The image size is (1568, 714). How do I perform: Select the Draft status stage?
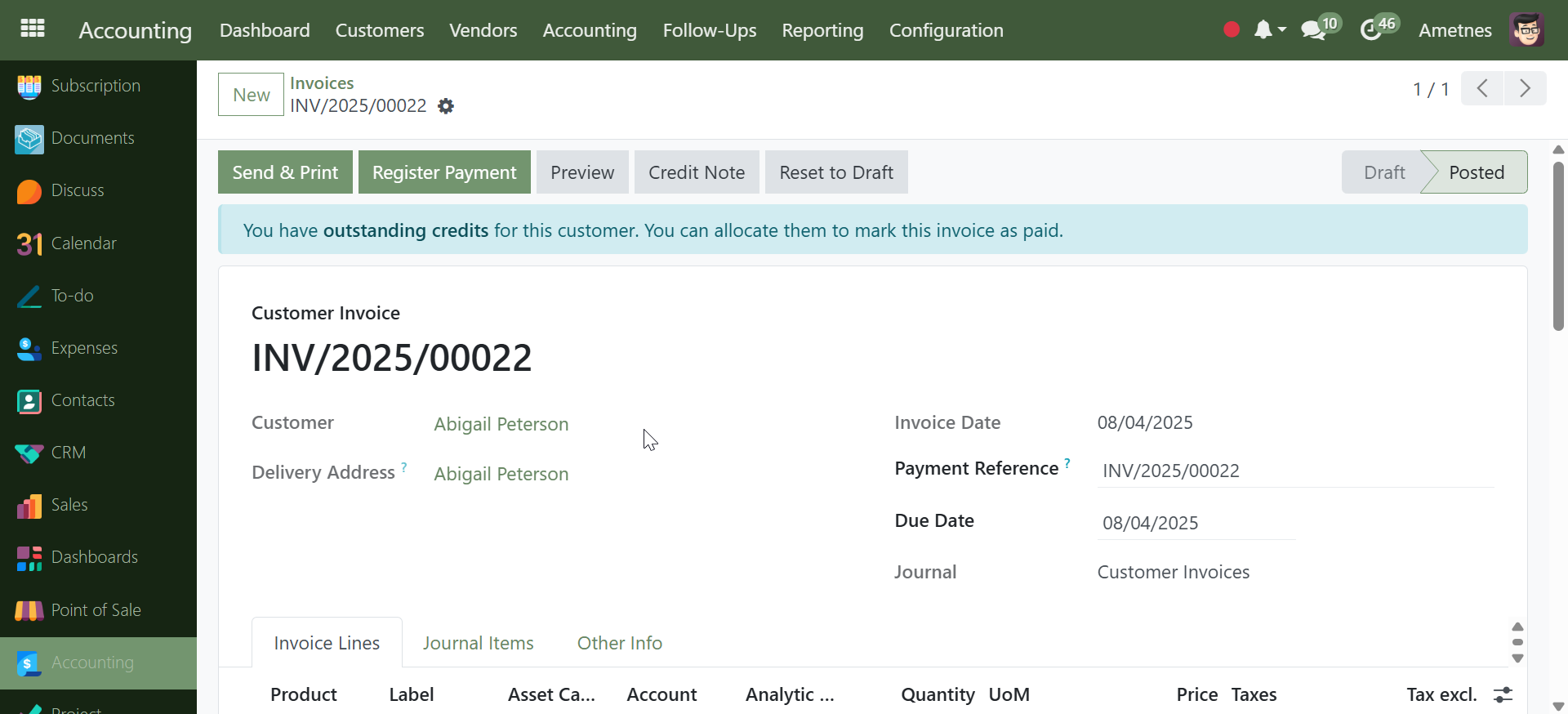point(1384,172)
